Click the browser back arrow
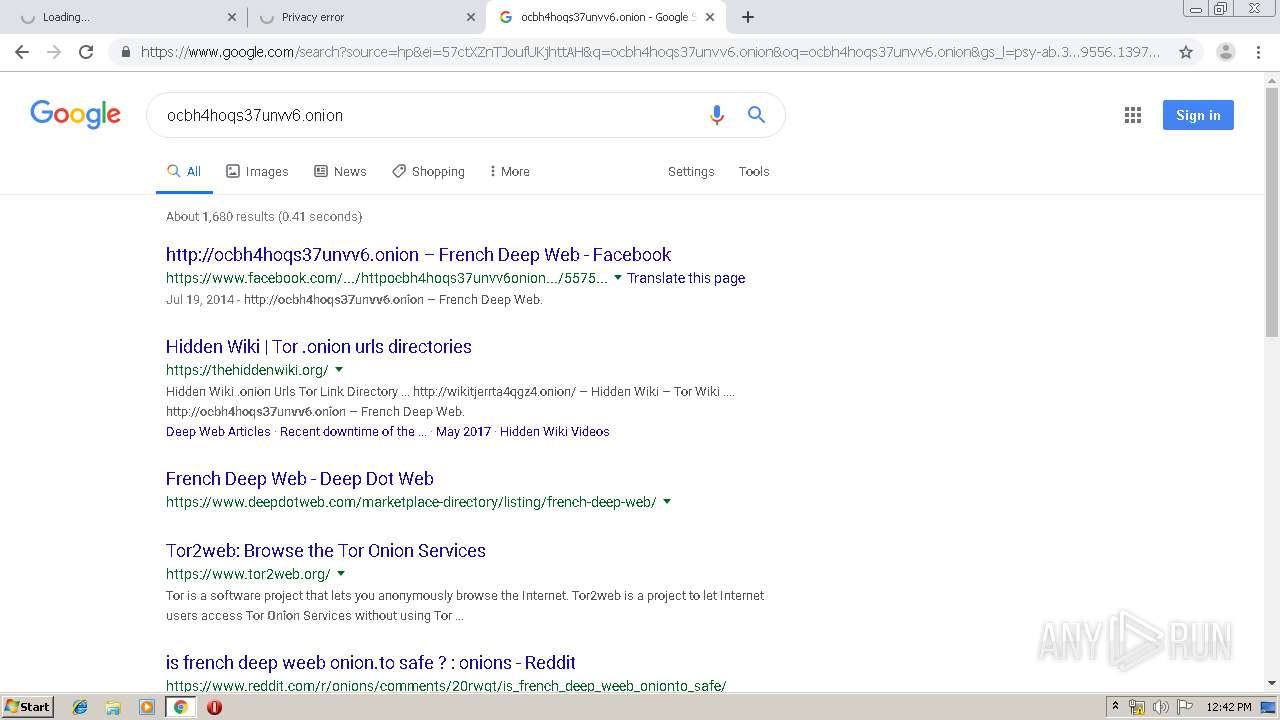The height and width of the screenshot is (720, 1280). [22, 52]
